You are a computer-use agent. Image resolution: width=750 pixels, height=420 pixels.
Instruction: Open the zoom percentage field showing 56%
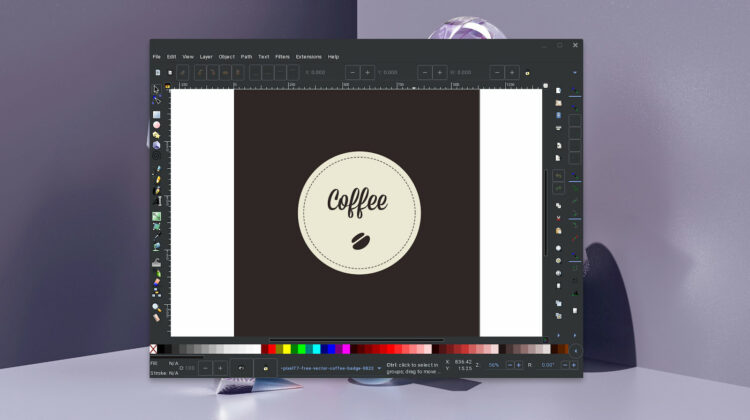coord(493,365)
